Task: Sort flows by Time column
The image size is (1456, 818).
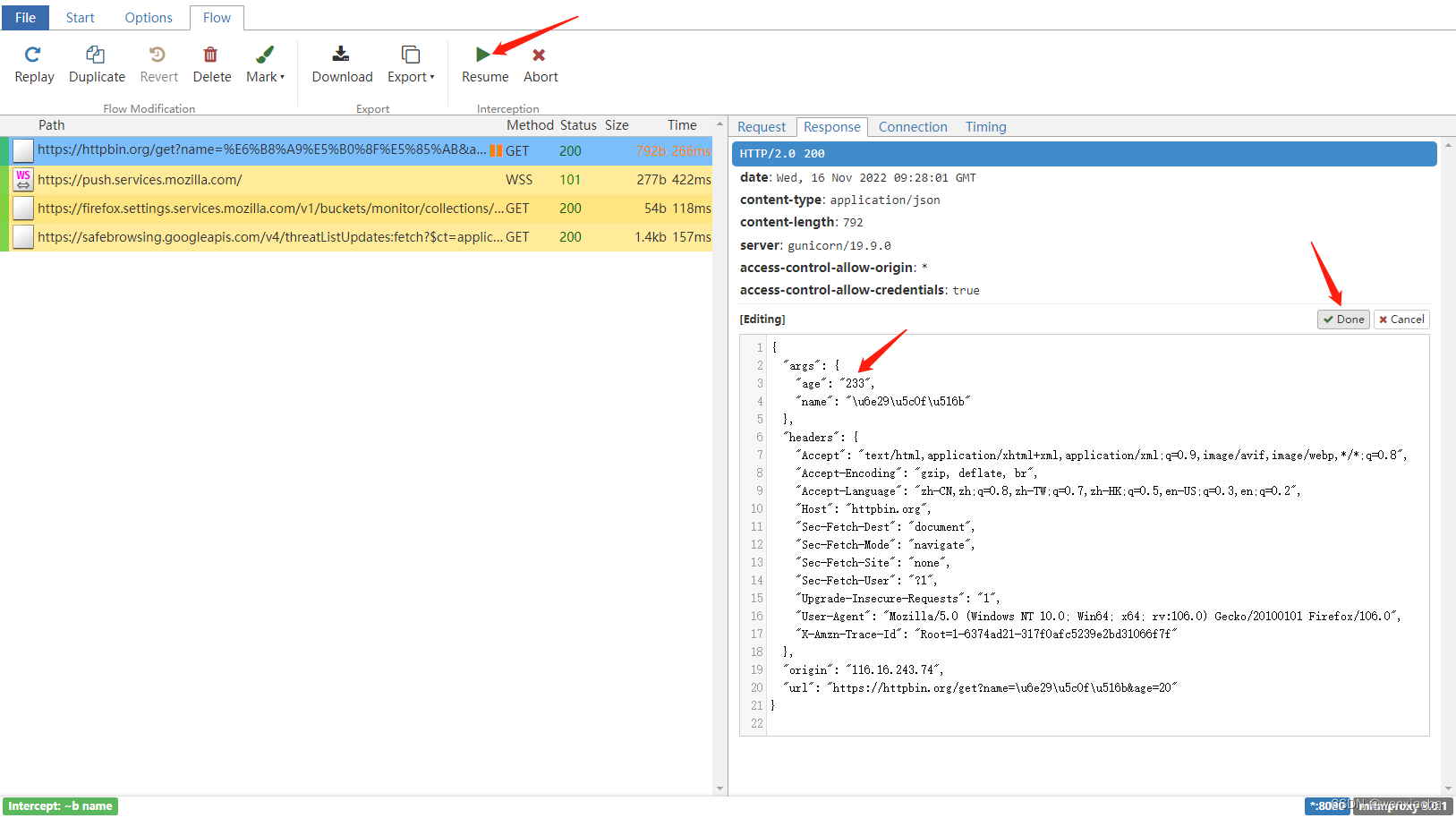Action: tap(682, 125)
